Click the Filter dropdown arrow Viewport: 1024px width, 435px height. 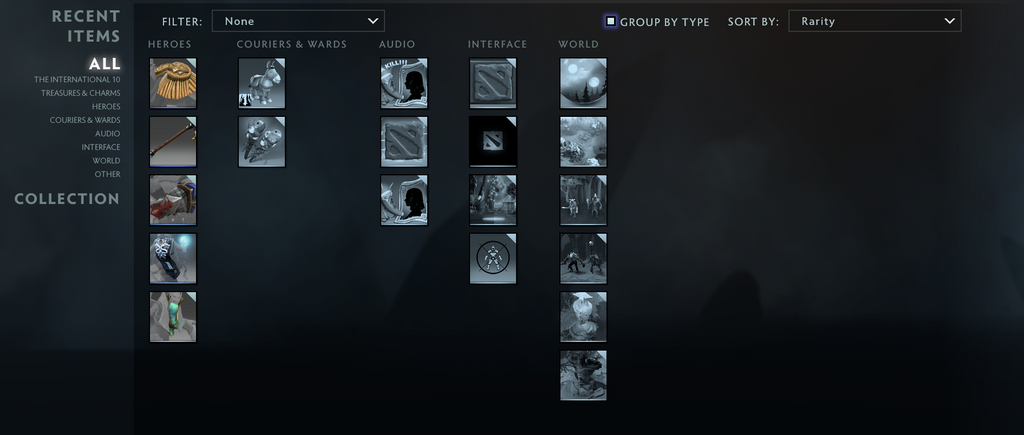pyautogui.click(x=373, y=21)
